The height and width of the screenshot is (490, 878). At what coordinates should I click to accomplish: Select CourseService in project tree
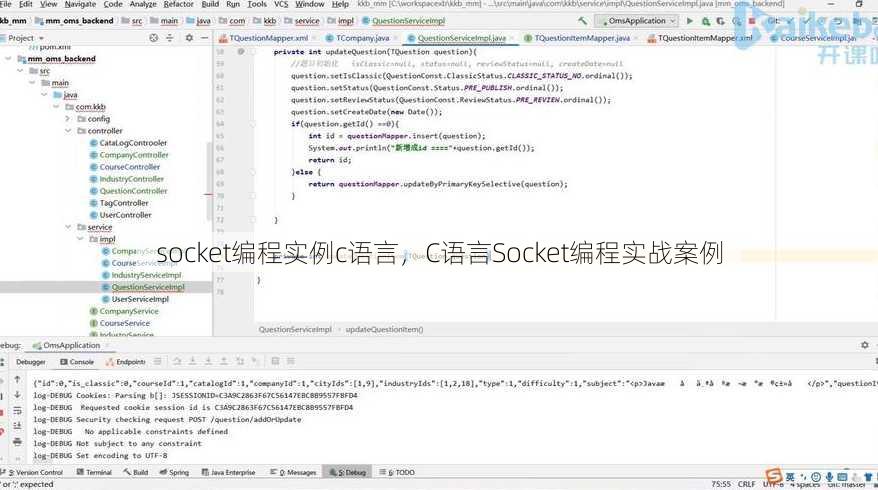point(124,323)
